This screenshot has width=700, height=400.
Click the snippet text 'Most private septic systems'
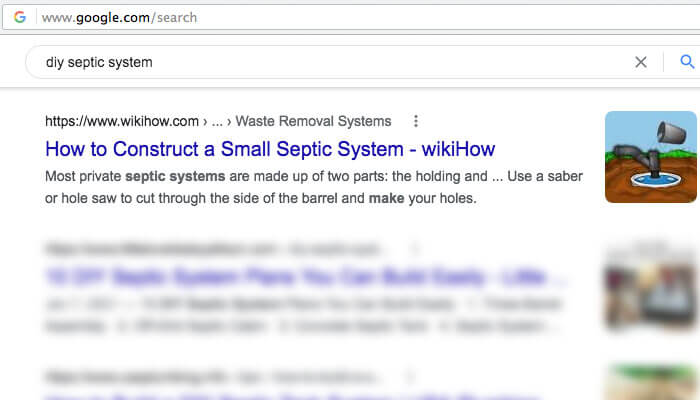pyautogui.click(x=135, y=176)
